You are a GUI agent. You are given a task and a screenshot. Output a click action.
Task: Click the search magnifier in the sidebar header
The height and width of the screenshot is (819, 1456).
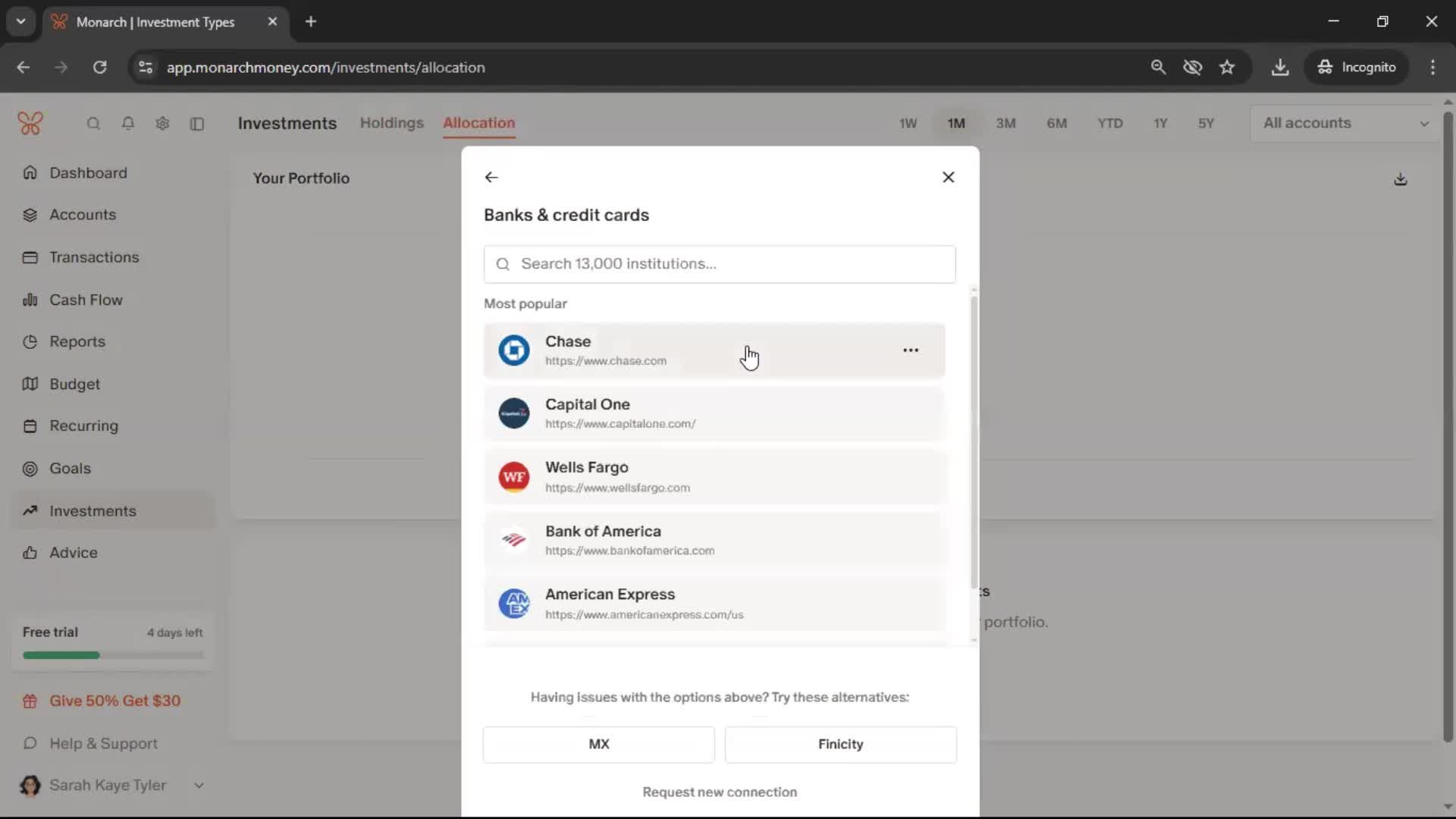click(93, 124)
